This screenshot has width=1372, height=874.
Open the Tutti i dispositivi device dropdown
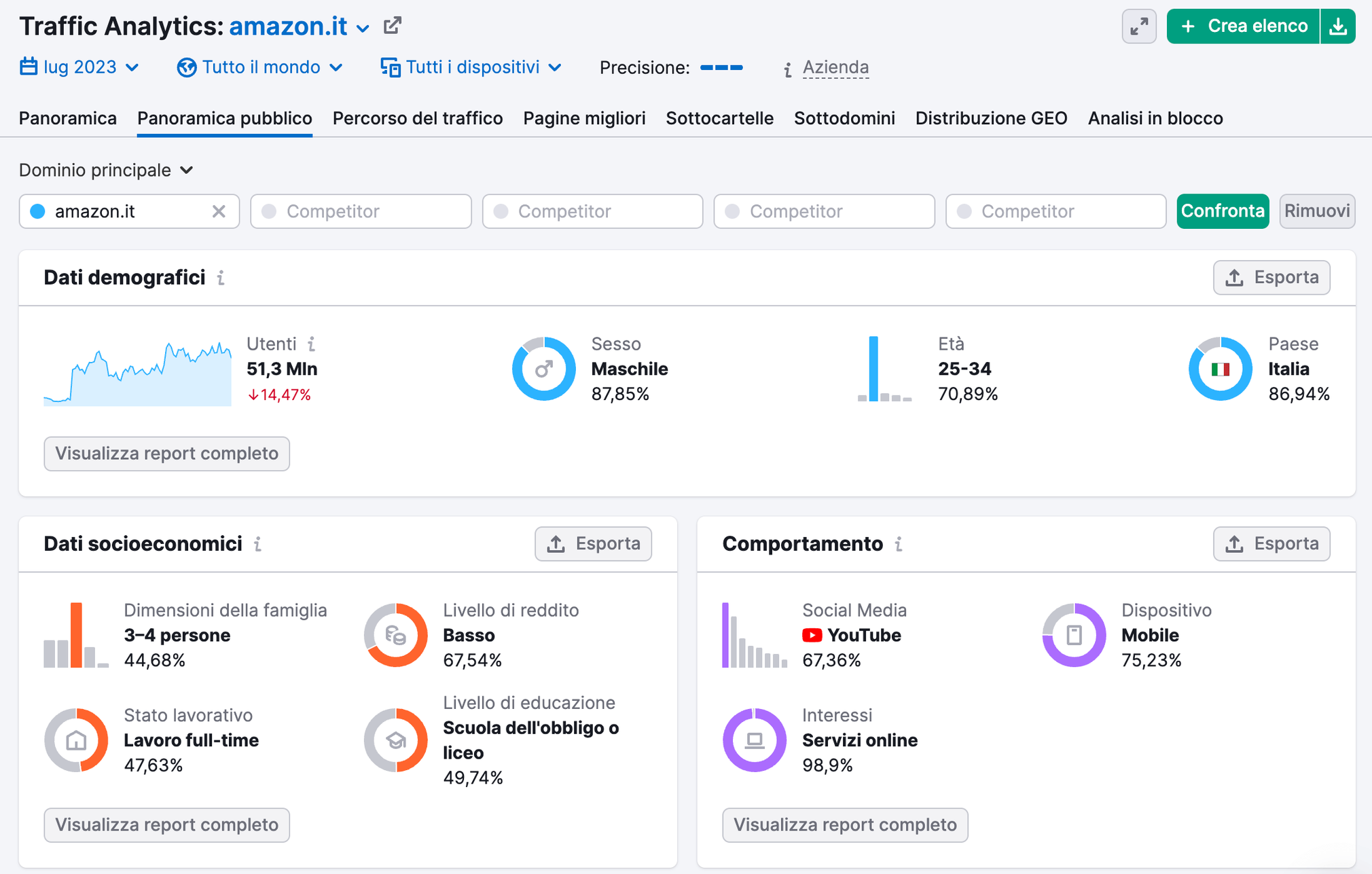click(x=471, y=67)
